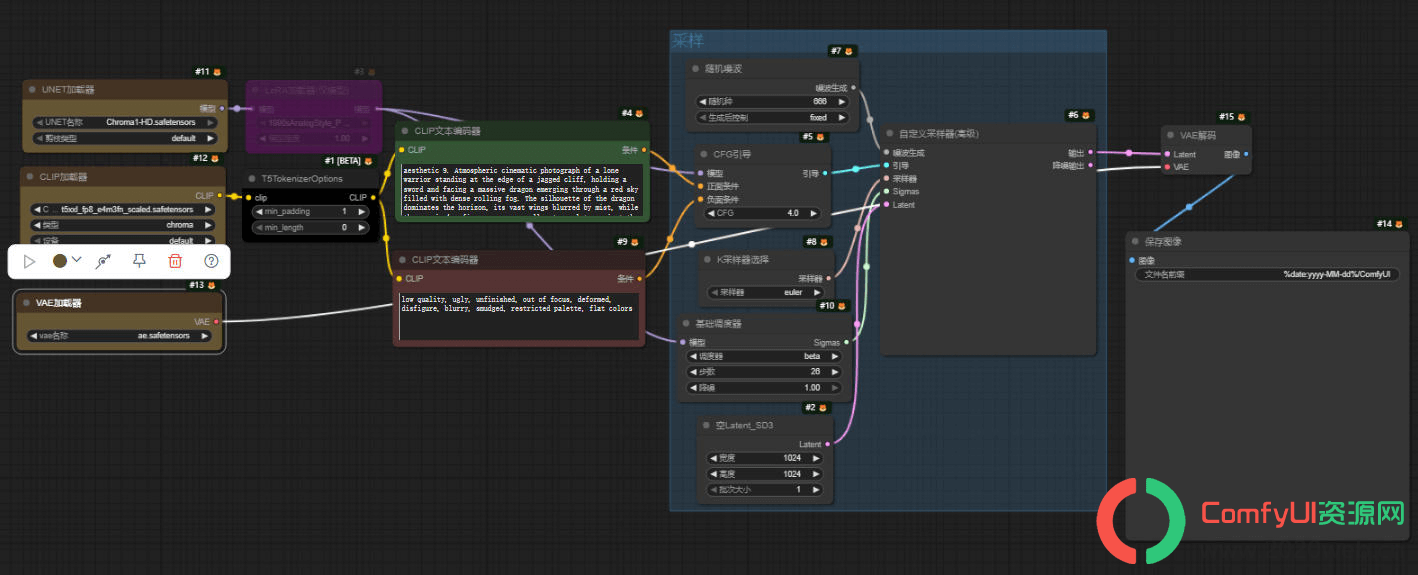Viewport: 1418px width, 575px height.
Task: Open node color picker dropdown chevron
Action: tap(77, 260)
